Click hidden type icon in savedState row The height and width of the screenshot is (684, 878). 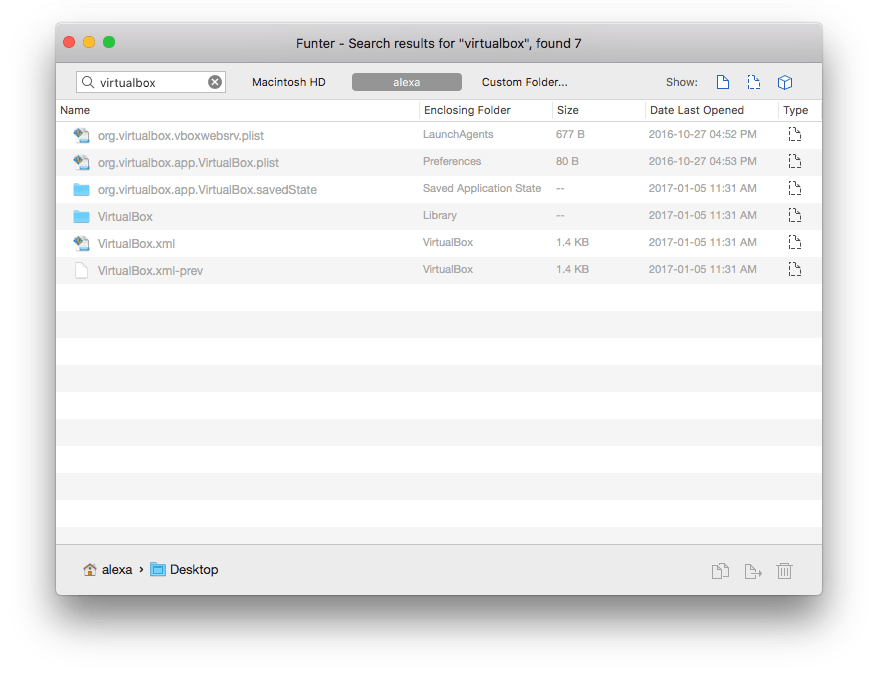795,188
